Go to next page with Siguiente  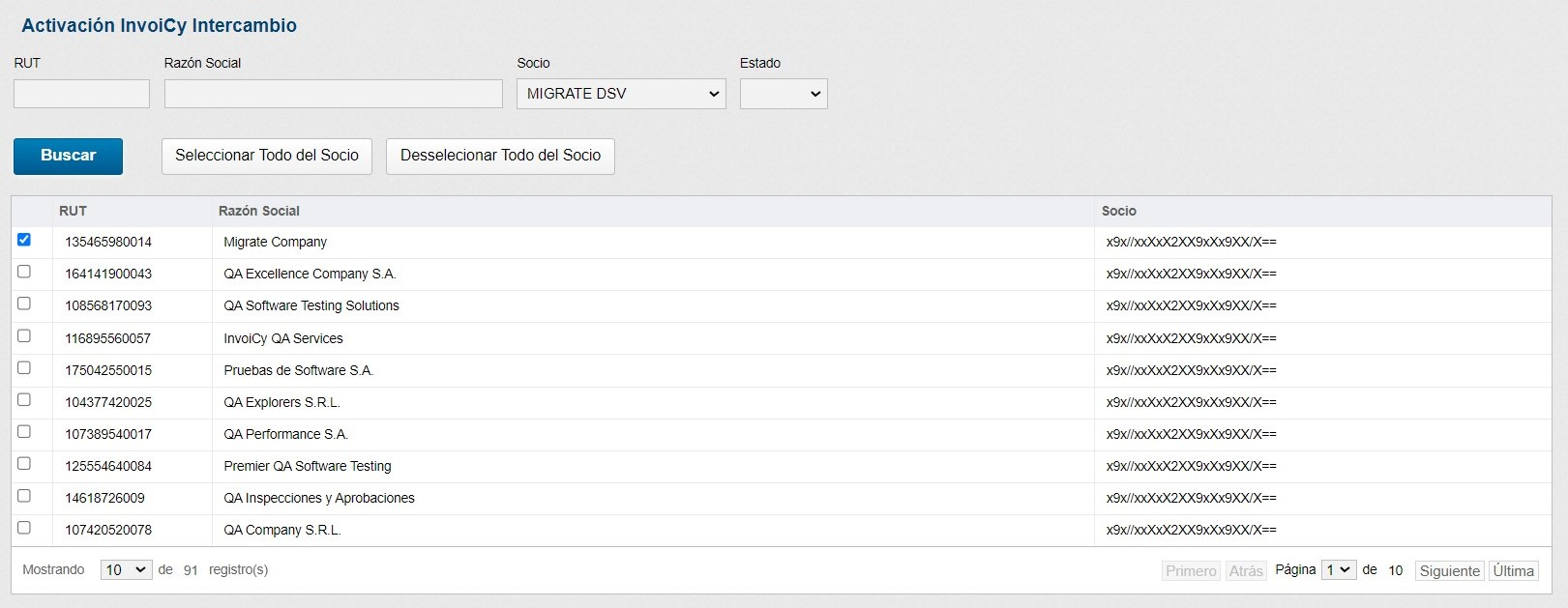(x=1449, y=571)
